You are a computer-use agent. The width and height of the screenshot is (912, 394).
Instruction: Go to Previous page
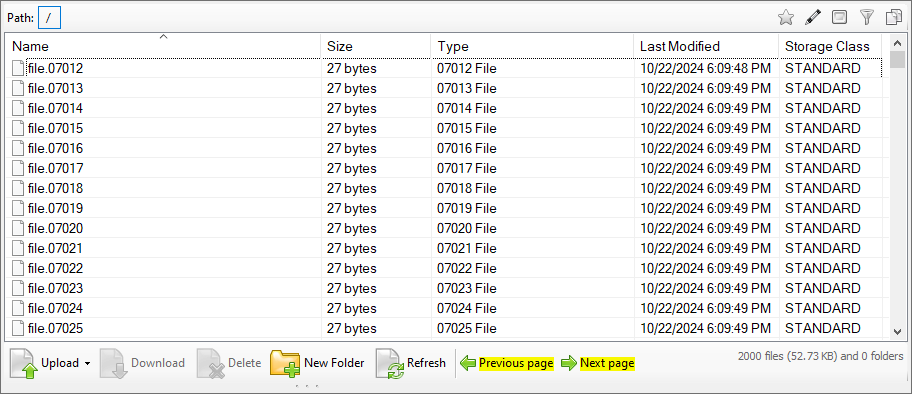point(507,363)
